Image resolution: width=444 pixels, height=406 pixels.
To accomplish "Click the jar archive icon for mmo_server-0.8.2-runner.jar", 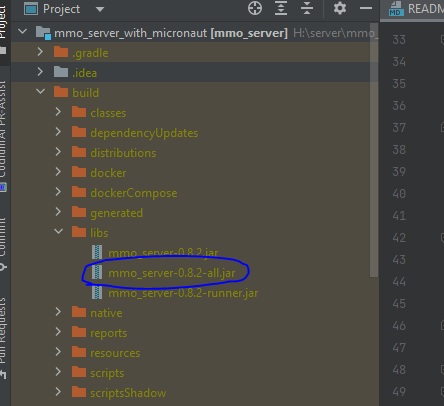I will coord(97,292).
